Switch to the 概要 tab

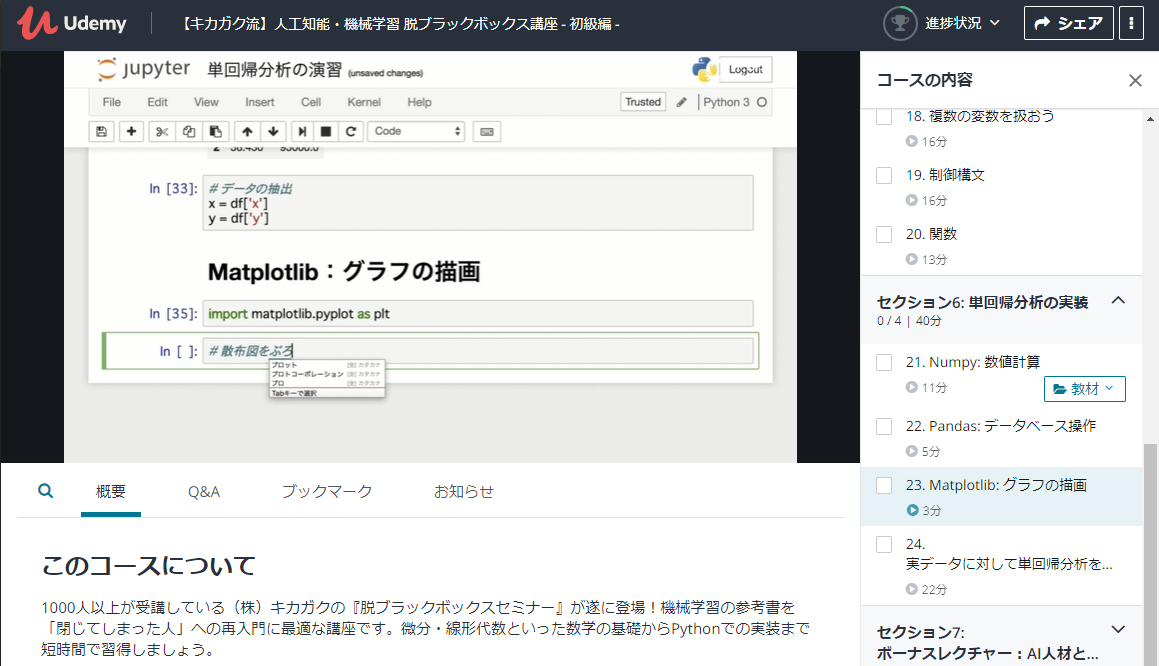point(111,492)
